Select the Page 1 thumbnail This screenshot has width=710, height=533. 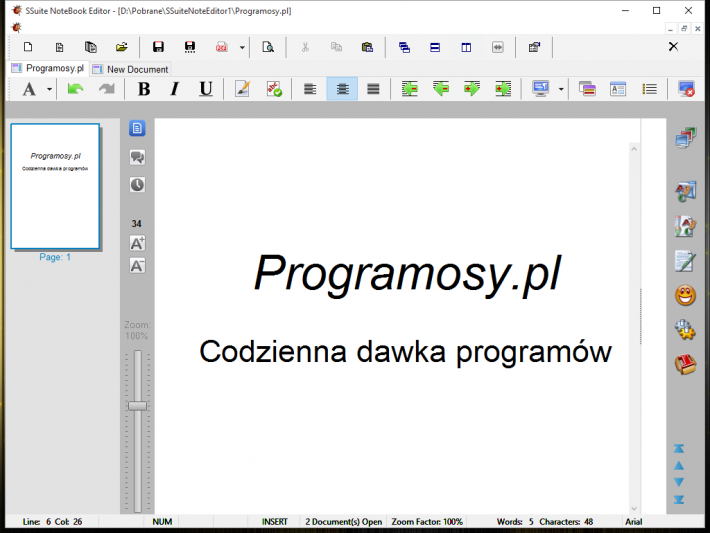(55, 186)
